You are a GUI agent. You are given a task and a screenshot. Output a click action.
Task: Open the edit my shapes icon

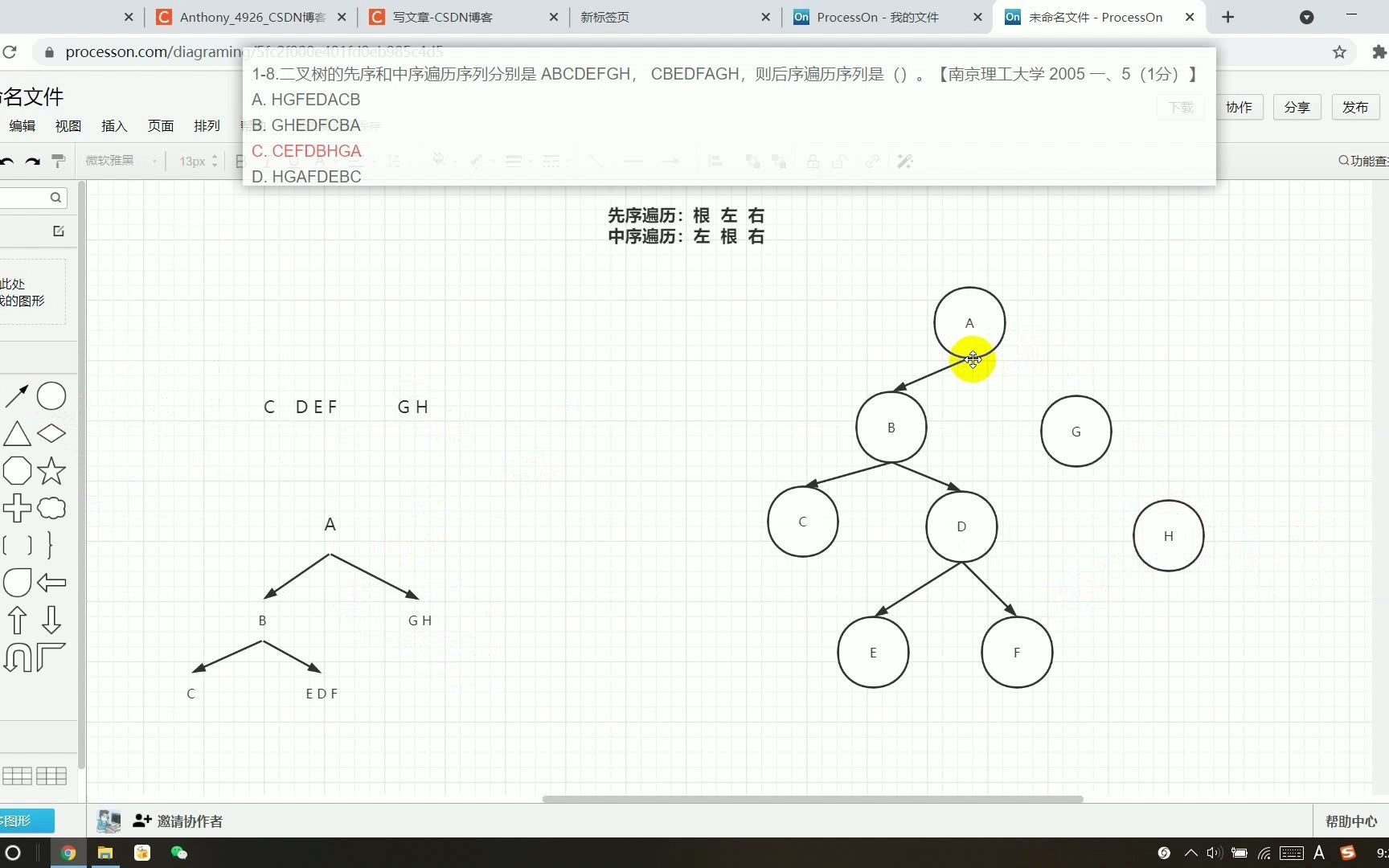tap(59, 231)
